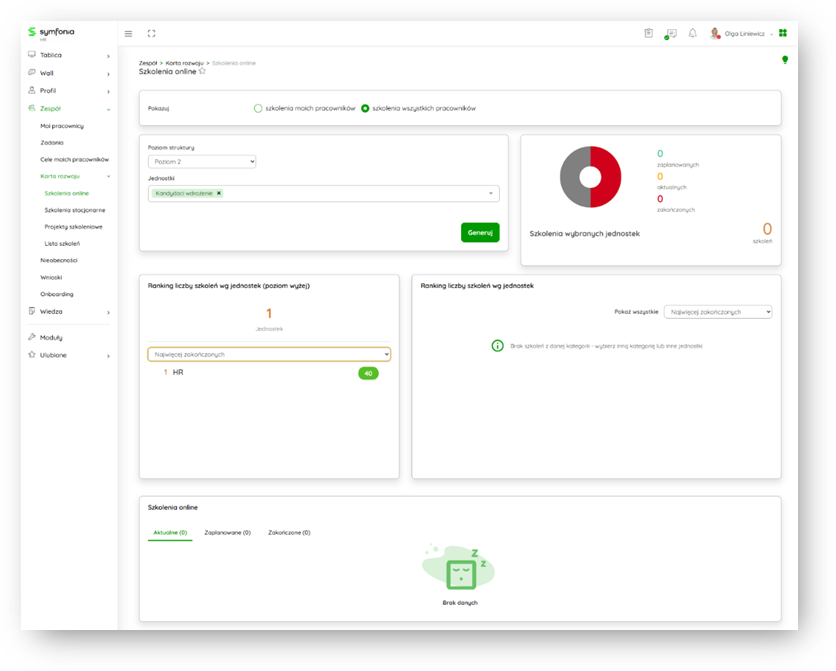The width and height of the screenshot is (836, 671).
Task: Switch to the Zaplanowane tab
Action: [x=227, y=533]
